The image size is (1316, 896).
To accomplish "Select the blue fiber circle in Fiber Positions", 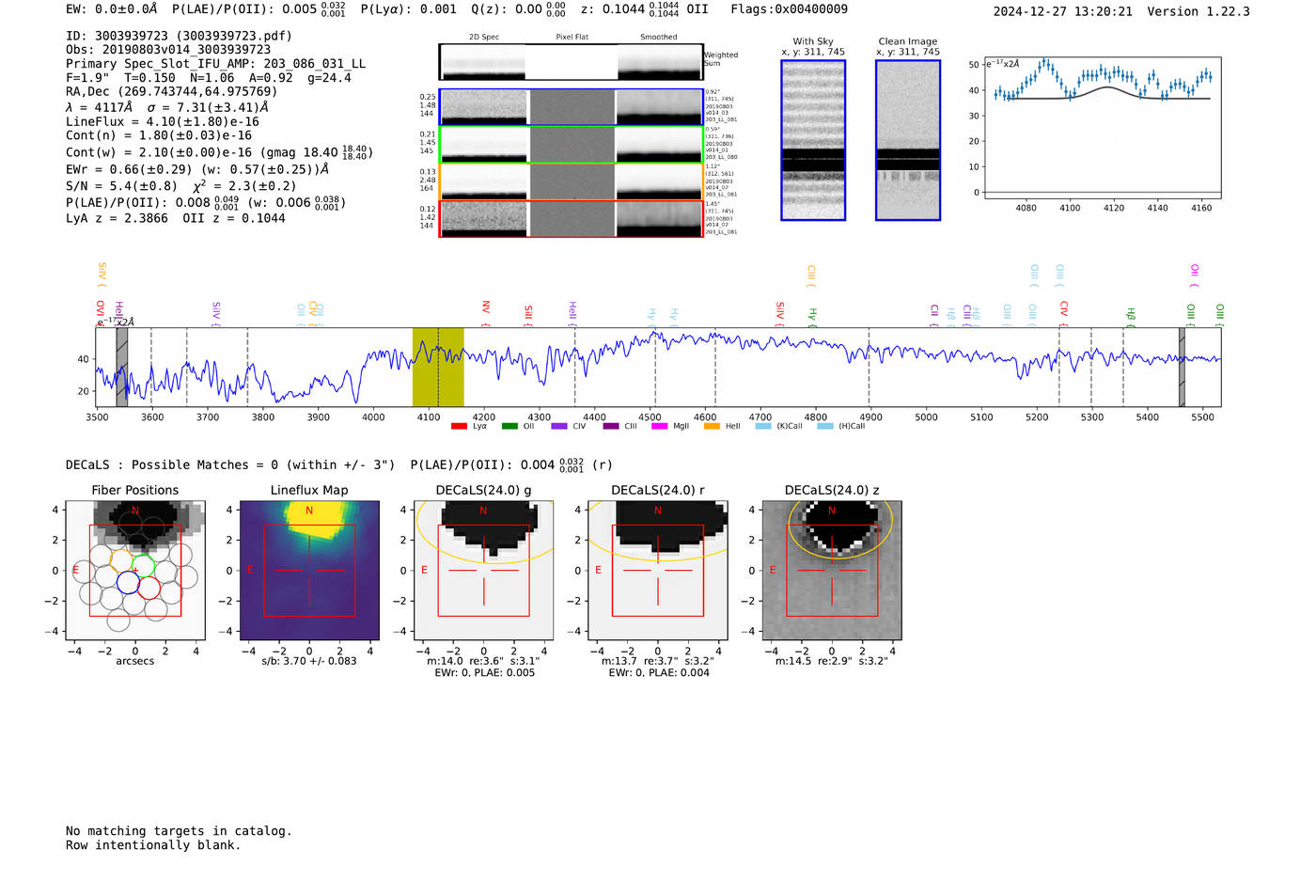I will (128, 582).
